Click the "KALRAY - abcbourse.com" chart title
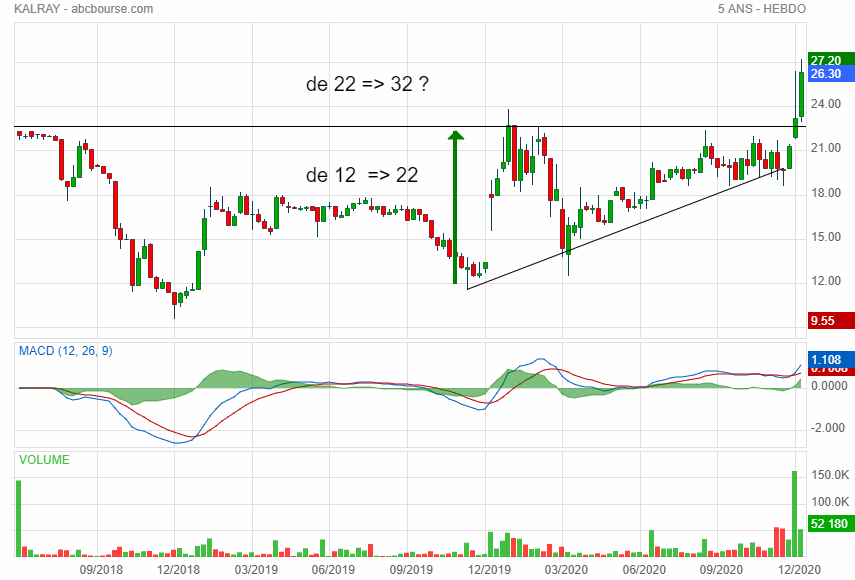The width and height of the screenshot is (855, 580). coord(83,9)
